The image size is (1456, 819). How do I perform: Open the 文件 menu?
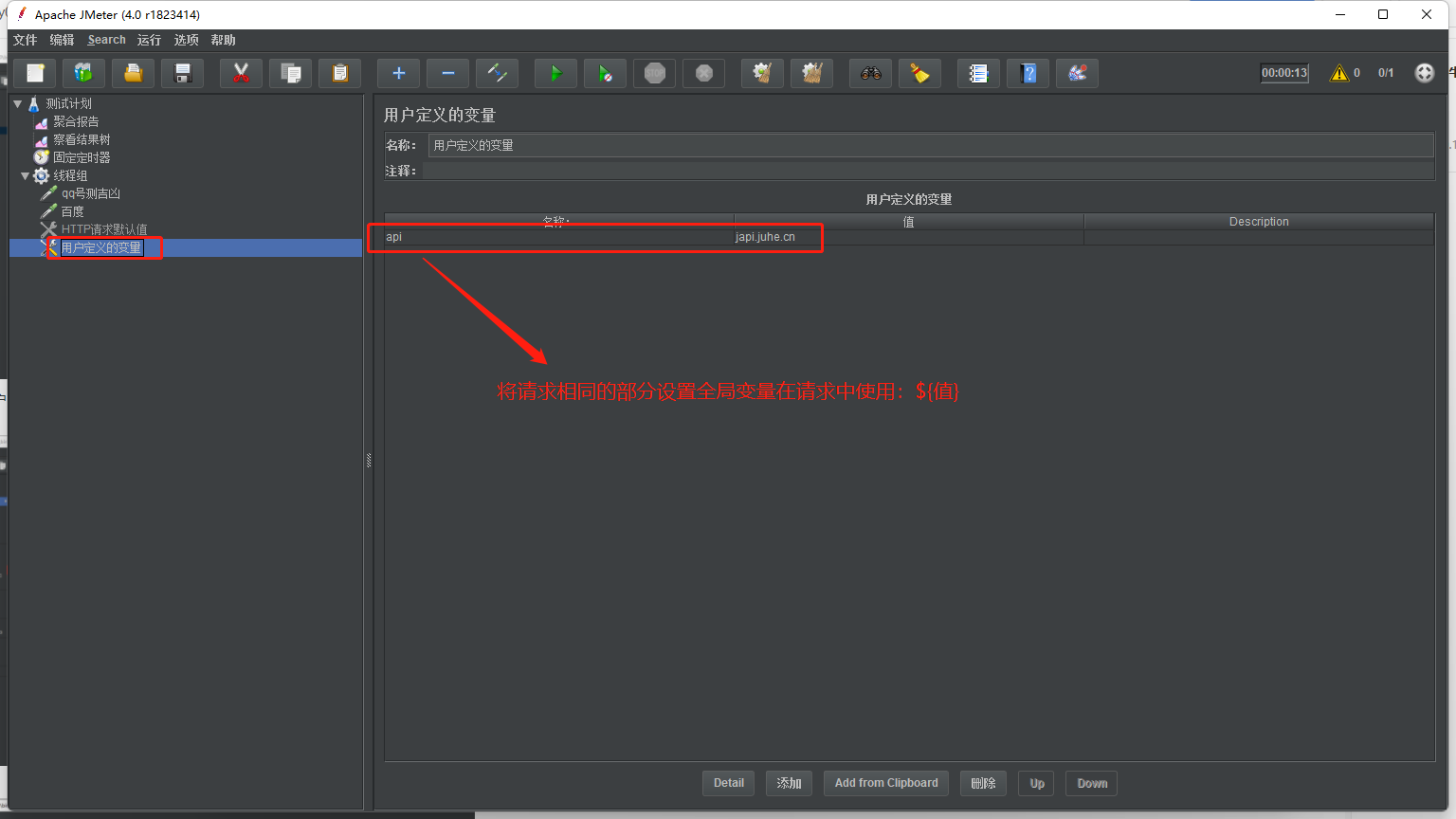click(26, 40)
